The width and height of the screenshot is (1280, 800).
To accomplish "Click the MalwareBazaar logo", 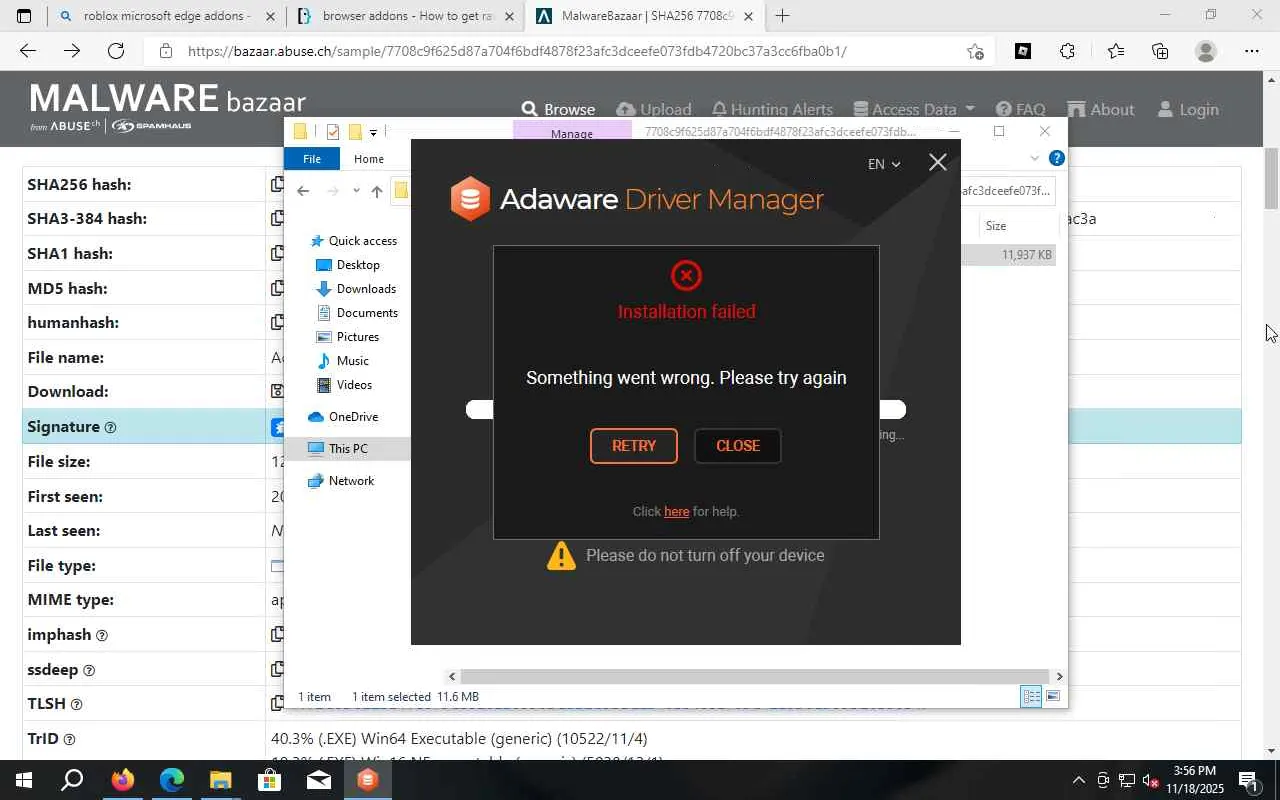I will pyautogui.click(x=167, y=106).
